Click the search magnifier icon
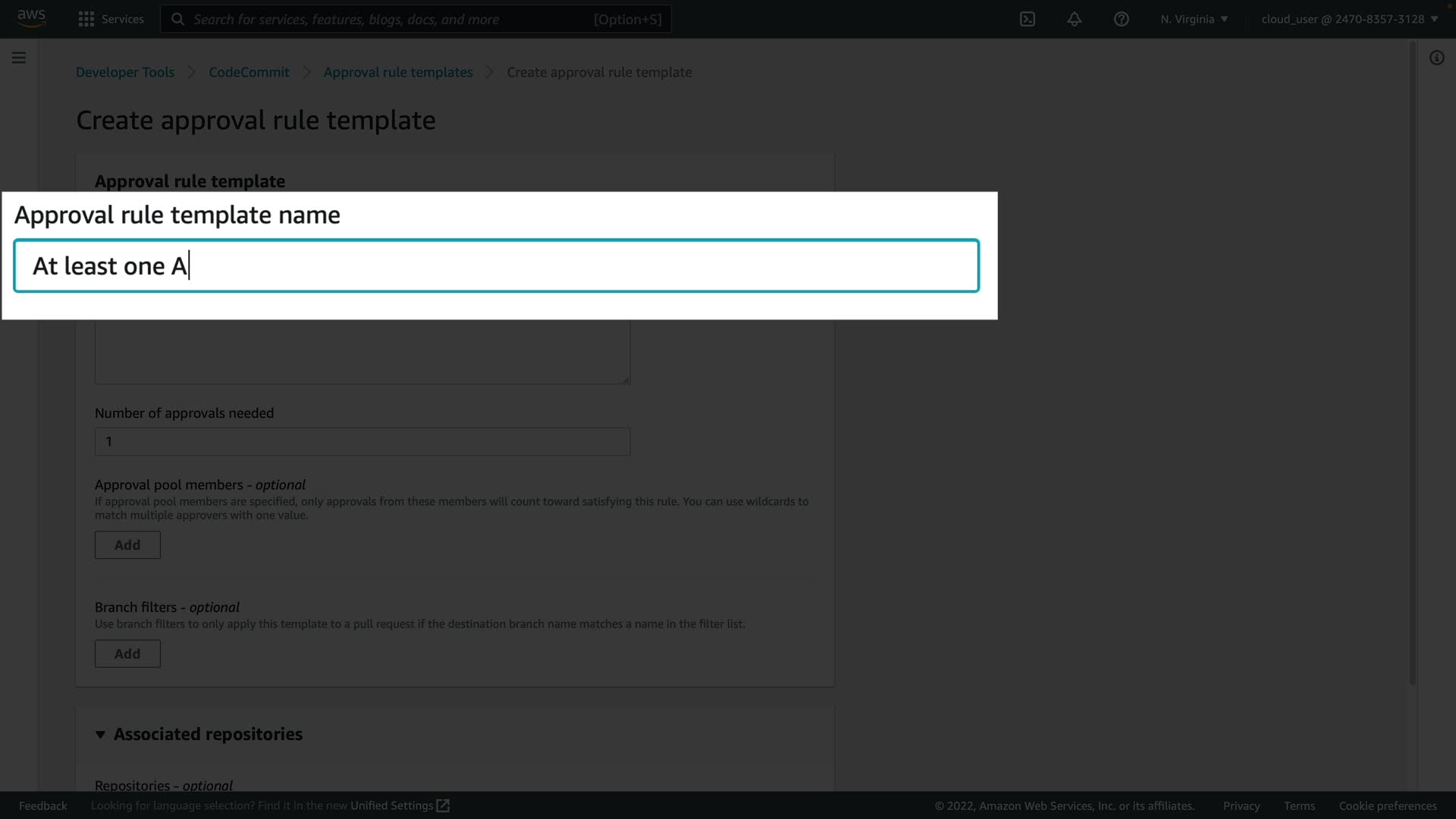 [x=177, y=19]
